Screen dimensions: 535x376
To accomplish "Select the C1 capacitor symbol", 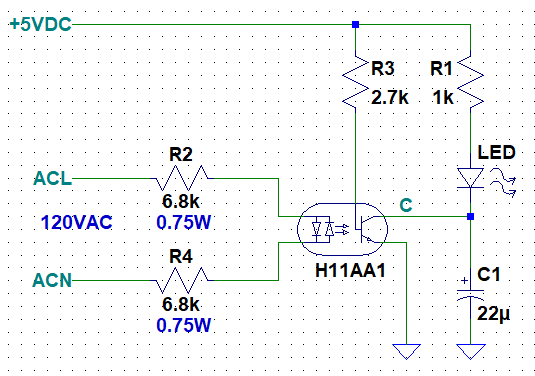I will [471, 293].
